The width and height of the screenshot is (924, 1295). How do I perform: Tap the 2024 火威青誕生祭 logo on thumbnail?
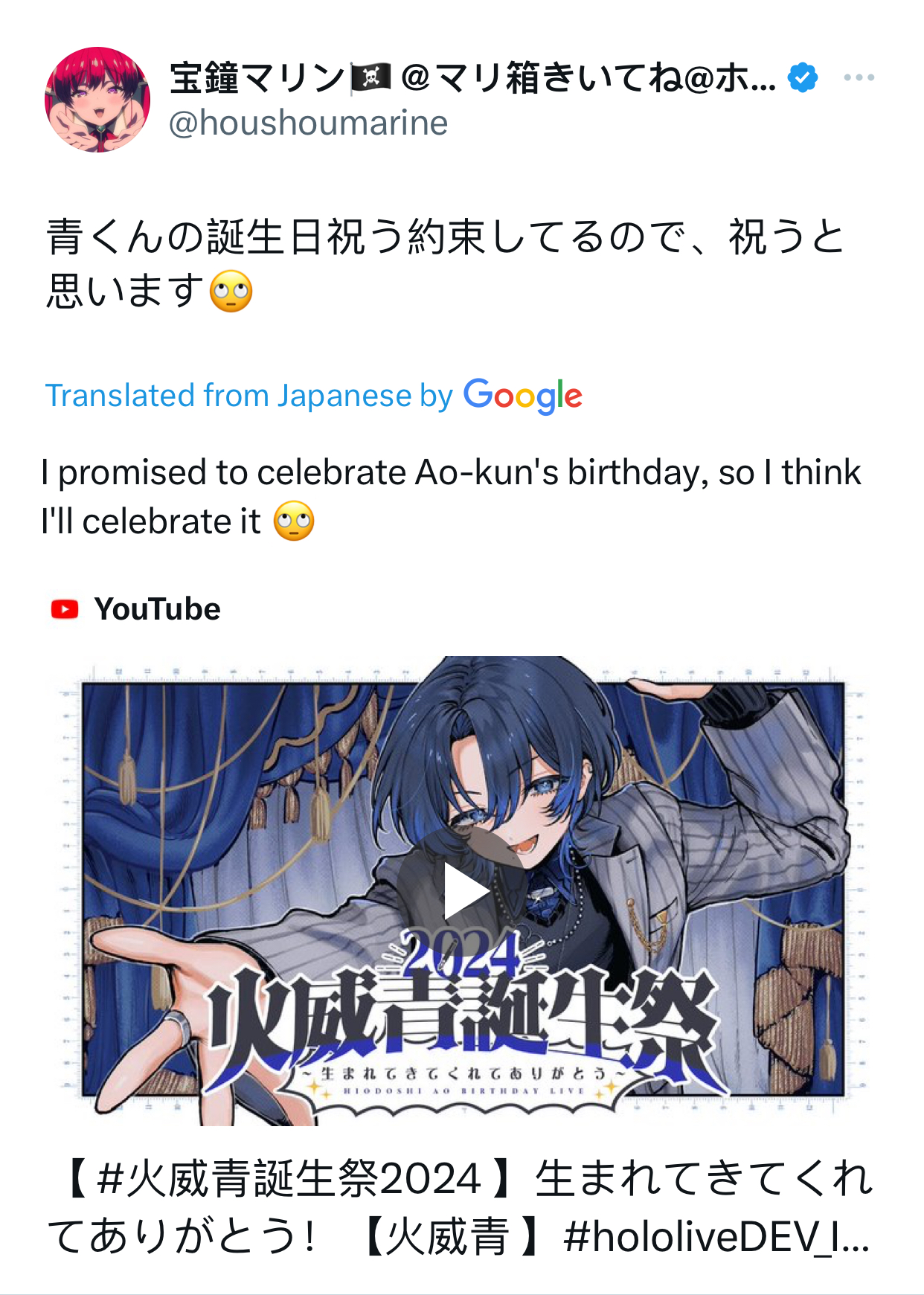461,1019
